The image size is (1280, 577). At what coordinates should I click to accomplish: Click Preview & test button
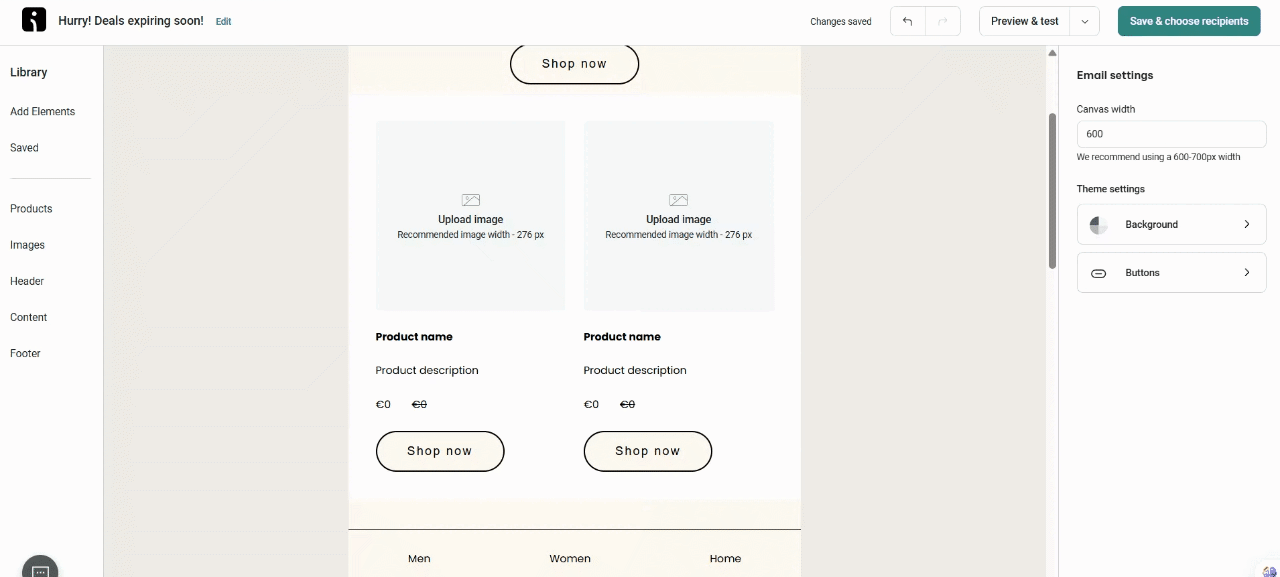[x=1024, y=21]
